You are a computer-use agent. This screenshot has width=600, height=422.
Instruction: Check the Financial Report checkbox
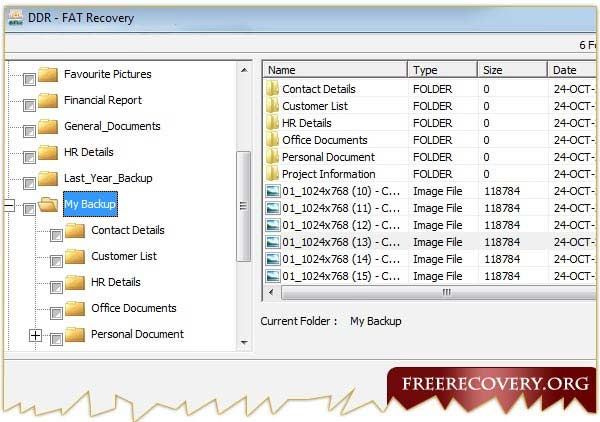[29, 106]
